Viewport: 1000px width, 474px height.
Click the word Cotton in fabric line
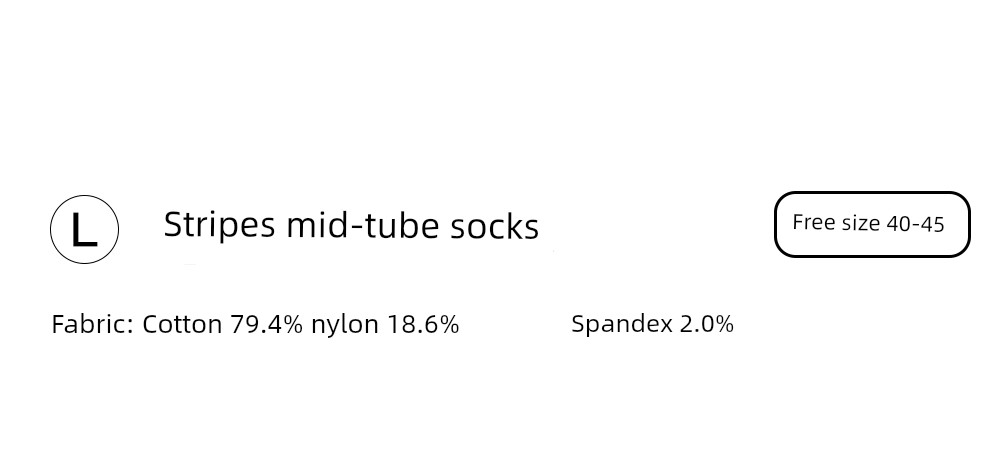(182, 324)
